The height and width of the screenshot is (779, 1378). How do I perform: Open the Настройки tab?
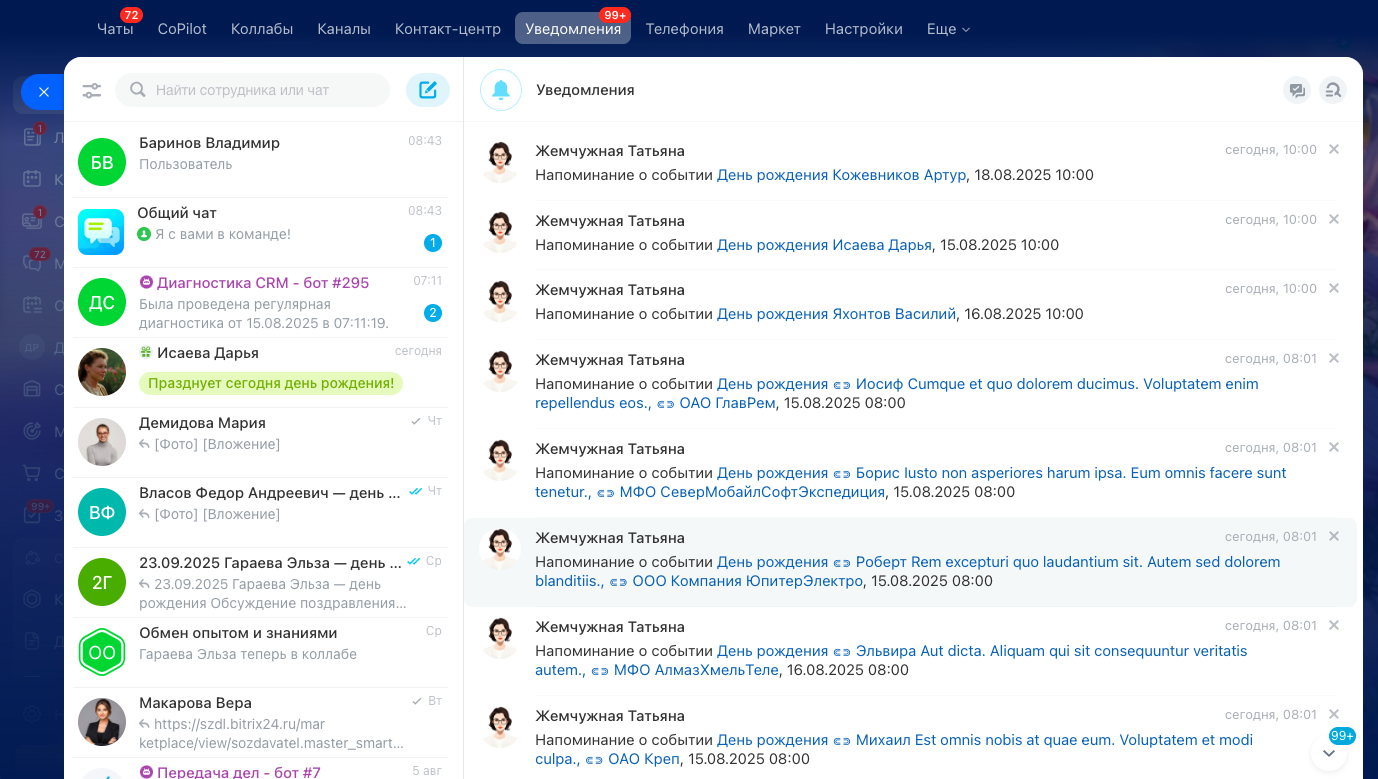864,29
